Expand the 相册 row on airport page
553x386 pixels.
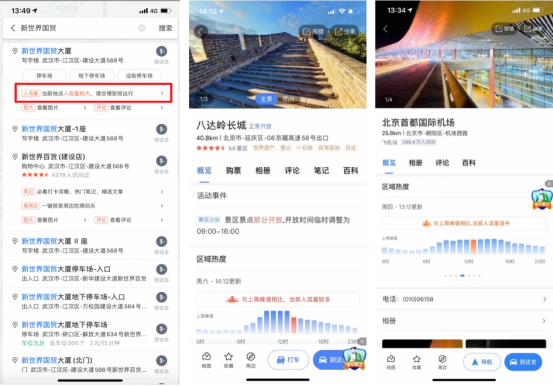point(464,321)
